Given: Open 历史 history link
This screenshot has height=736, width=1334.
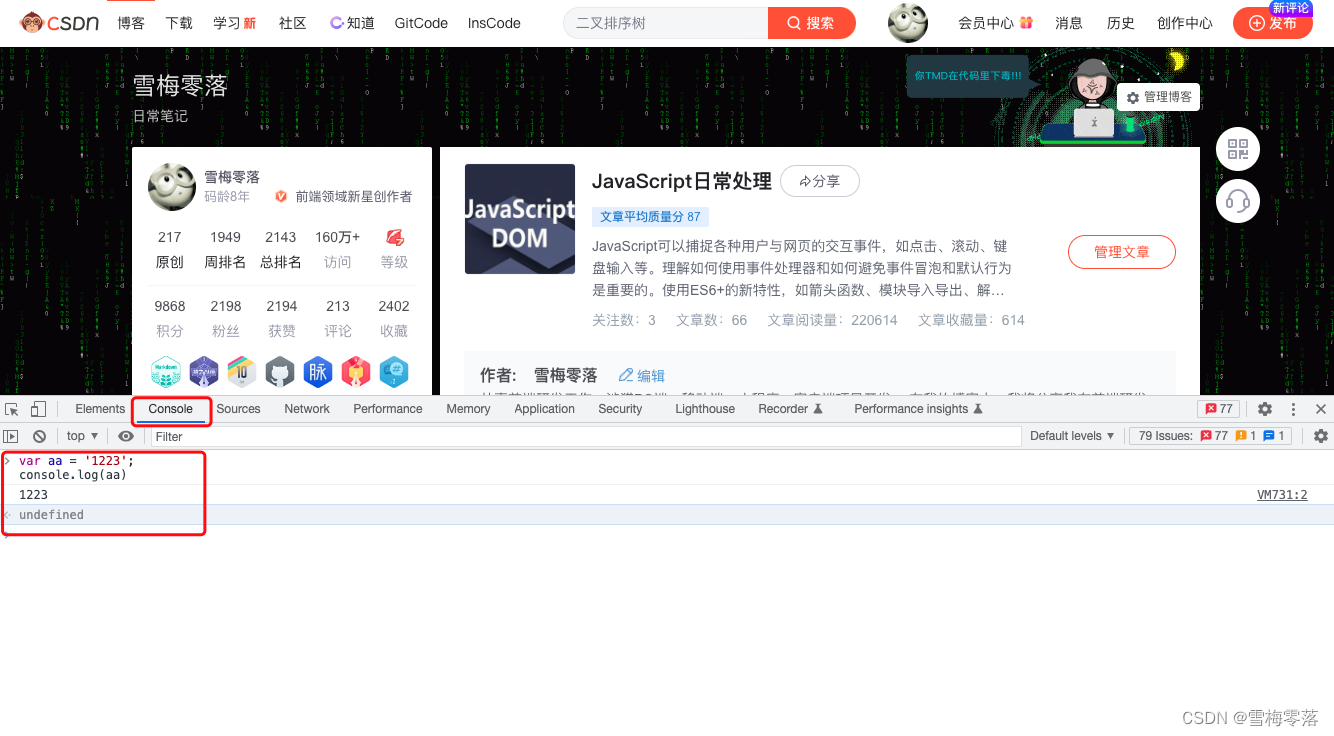Looking at the screenshot, I should 1121,23.
